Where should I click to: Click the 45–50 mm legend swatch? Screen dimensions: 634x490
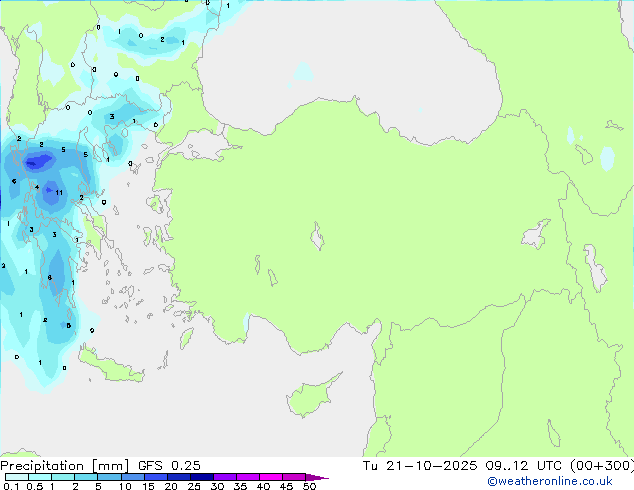[294, 477]
